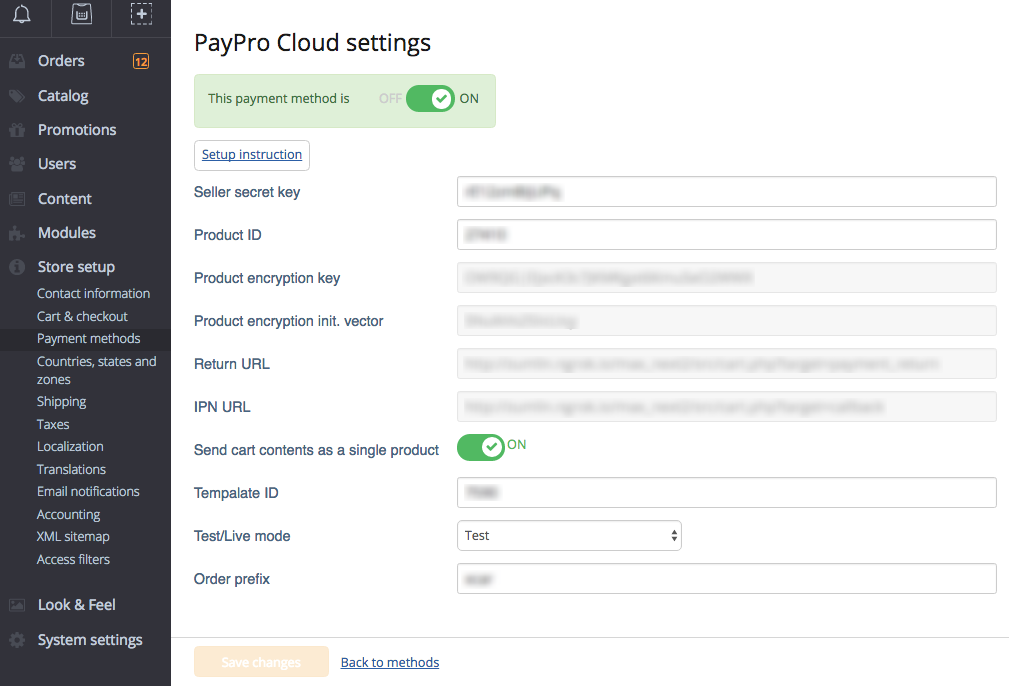Follow the Back to methods link
1009x686 pixels.
(389, 662)
